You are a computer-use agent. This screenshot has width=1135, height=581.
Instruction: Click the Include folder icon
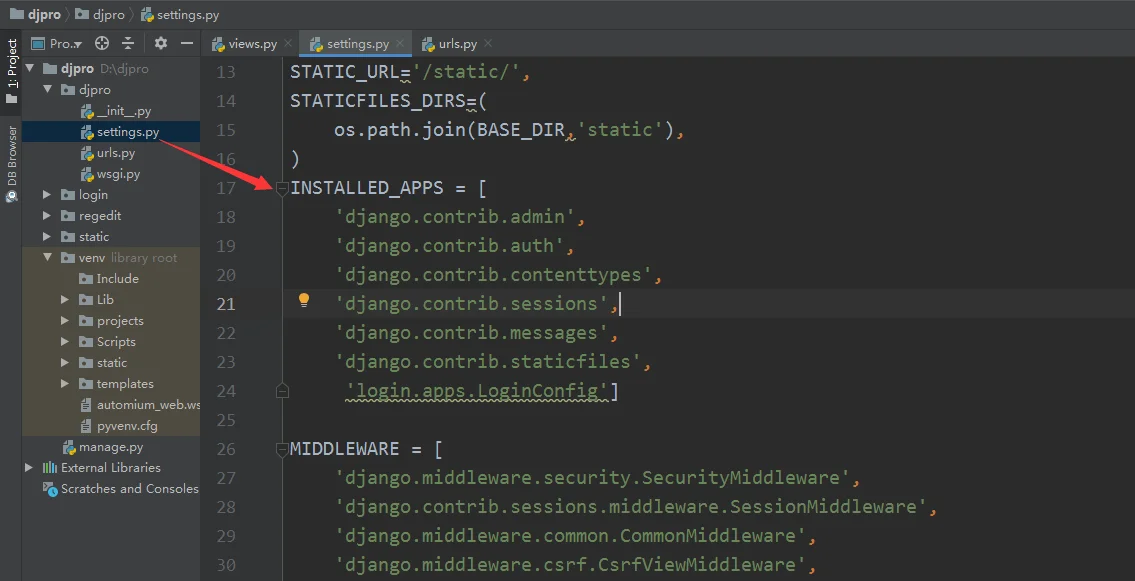coord(85,279)
